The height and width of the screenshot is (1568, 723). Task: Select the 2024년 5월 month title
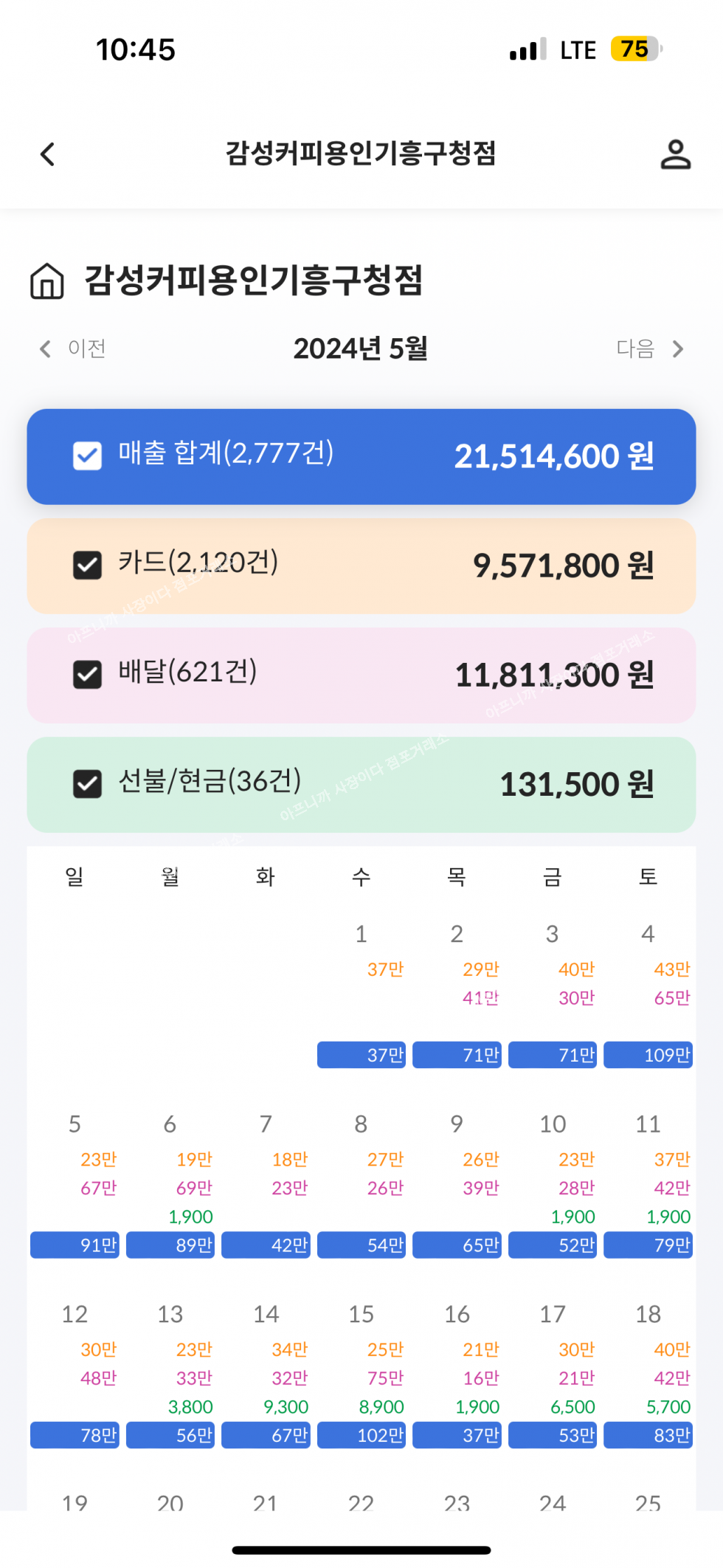[361, 348]
